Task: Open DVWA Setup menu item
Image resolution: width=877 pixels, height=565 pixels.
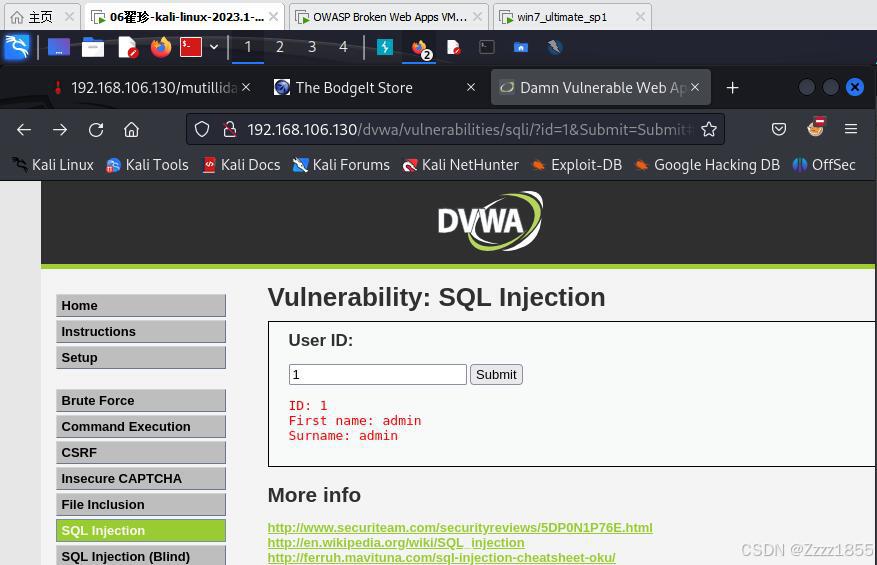Action: coord(141,357)
